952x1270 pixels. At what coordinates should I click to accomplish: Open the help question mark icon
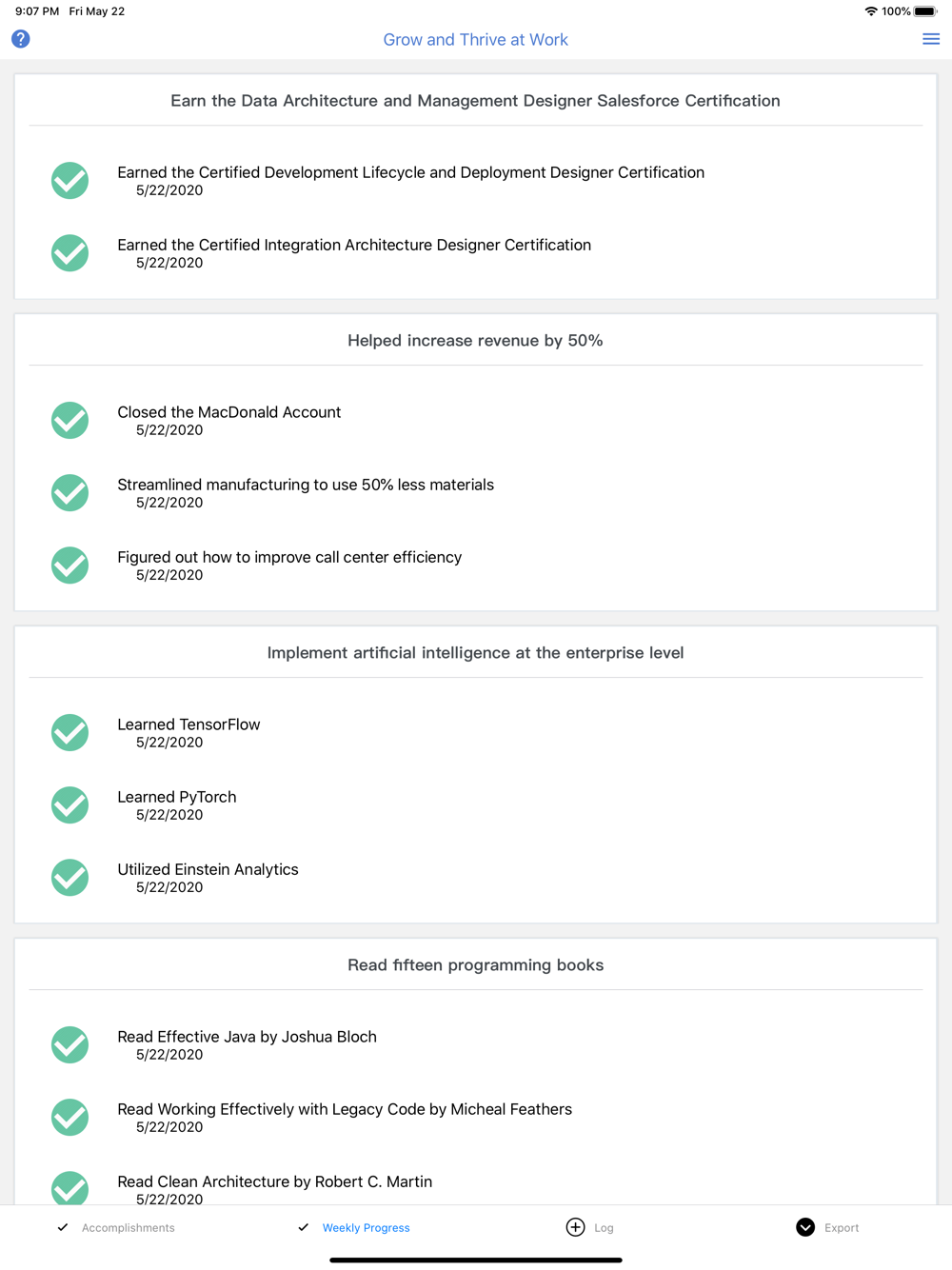(x=21, y=39)
